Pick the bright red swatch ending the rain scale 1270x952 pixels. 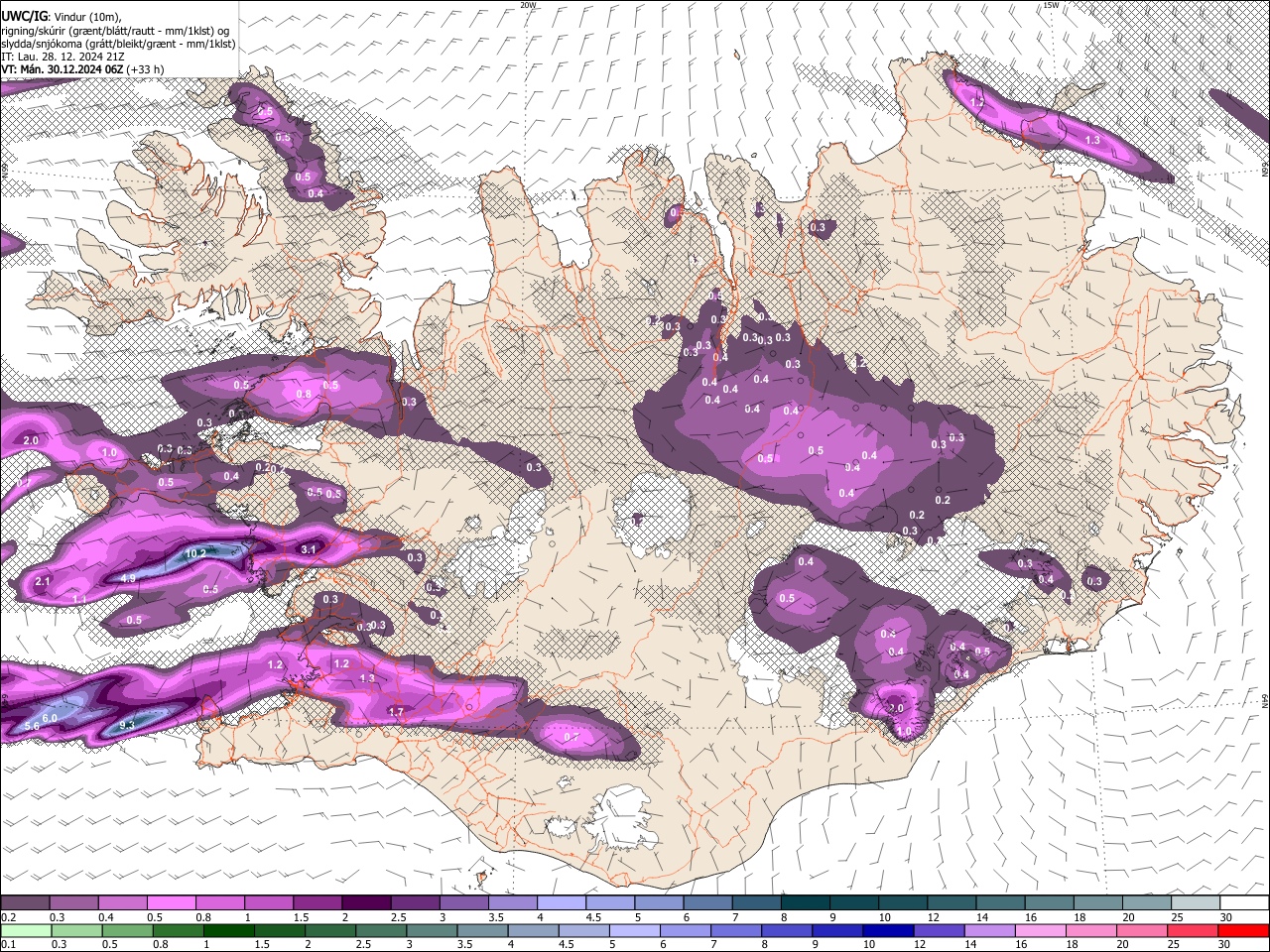1243,930
